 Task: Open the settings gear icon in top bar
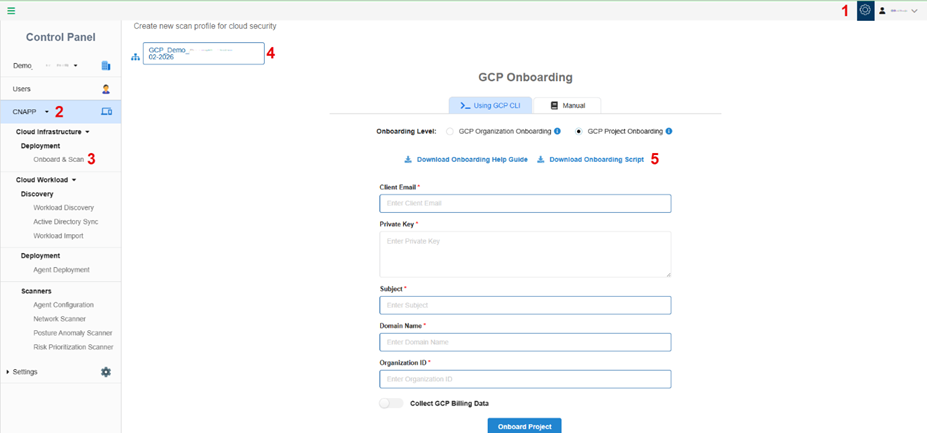(866, 10)
